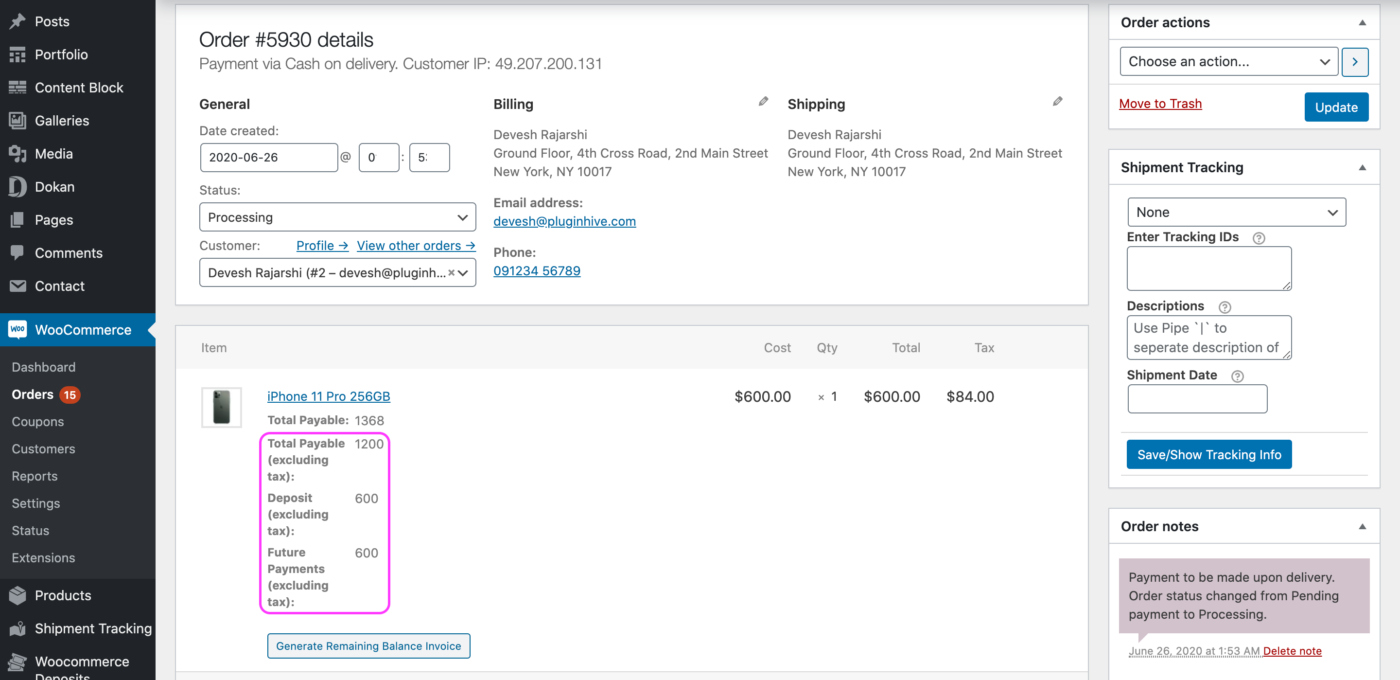
Task: Click the Orders count badge 15
Action: (x=69, y=395)
